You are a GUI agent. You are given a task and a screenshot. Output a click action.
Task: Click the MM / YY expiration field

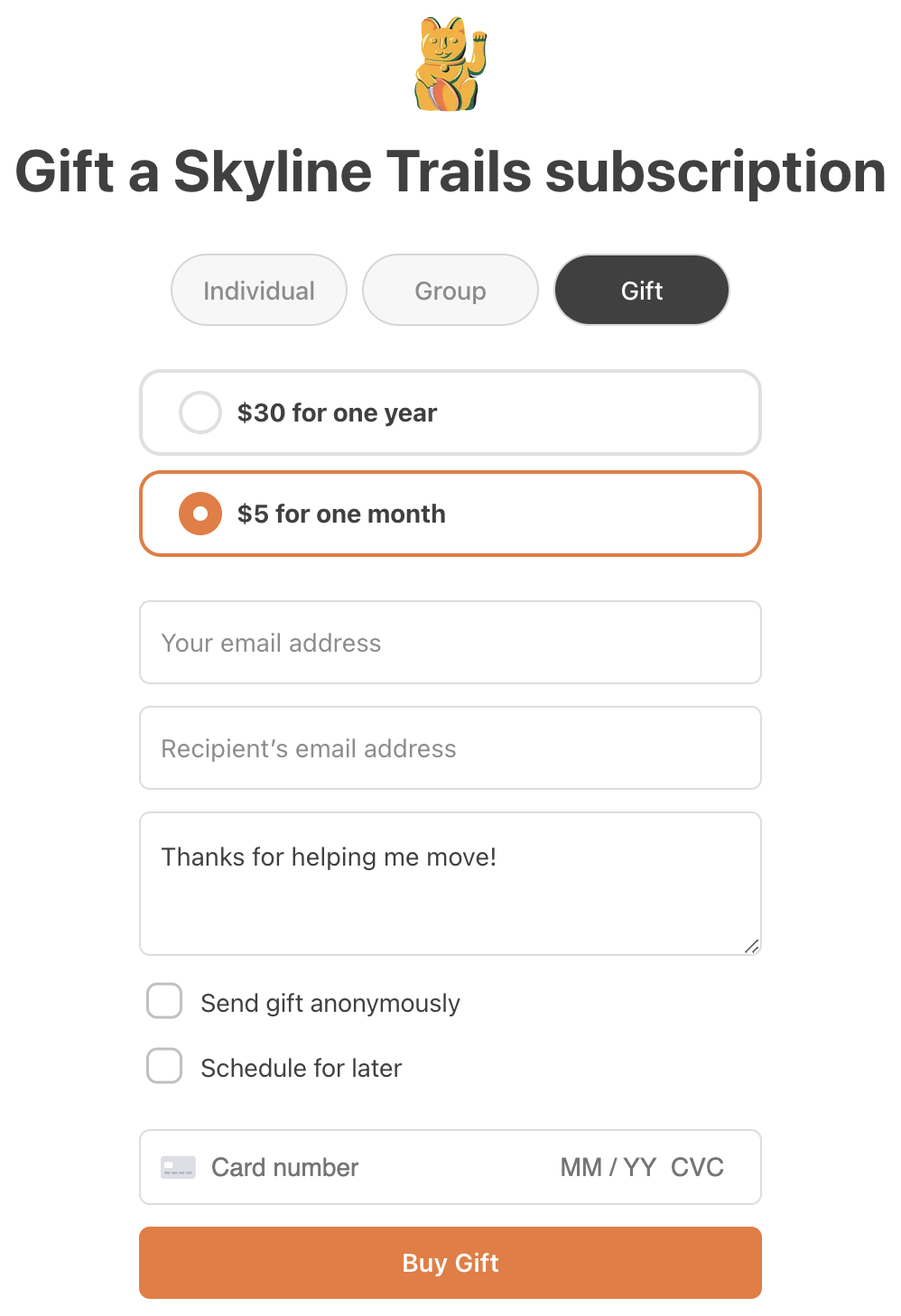(x=607, y=1167)
